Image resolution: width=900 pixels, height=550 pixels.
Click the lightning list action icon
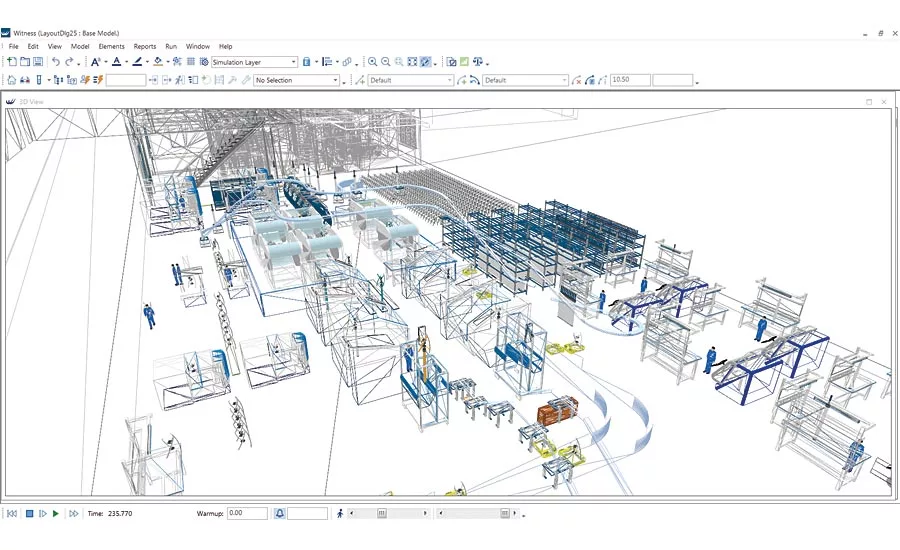(x=98, y=80)
